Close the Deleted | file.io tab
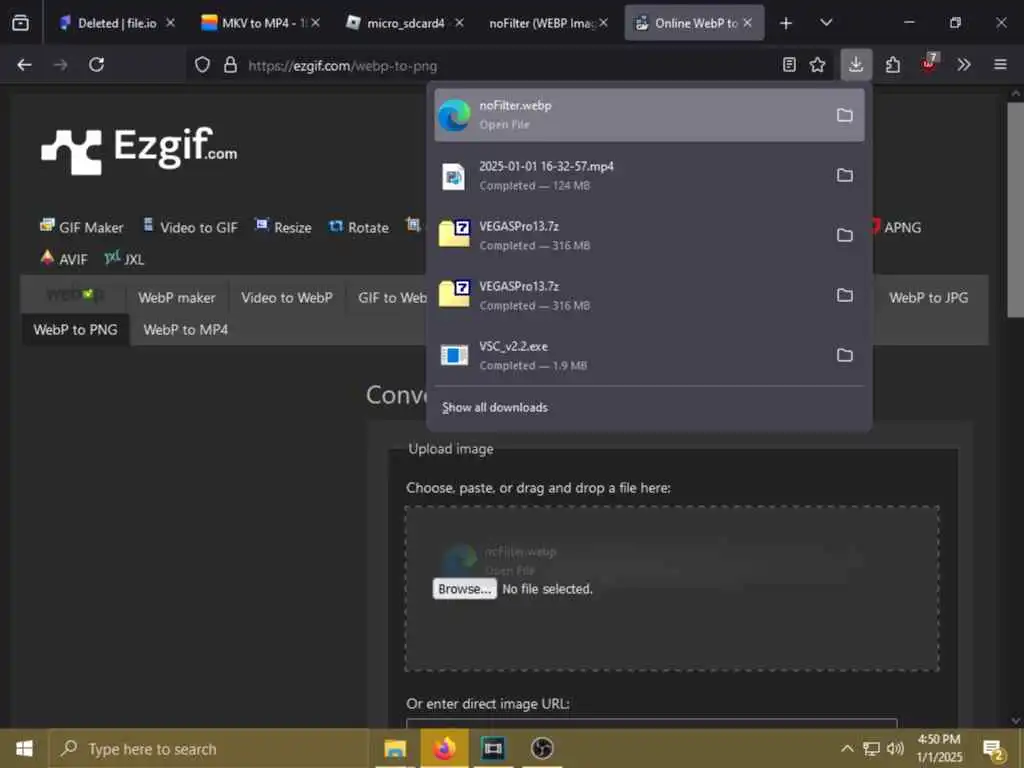This screenshot has width=1024, height=768. pos(170,23)
